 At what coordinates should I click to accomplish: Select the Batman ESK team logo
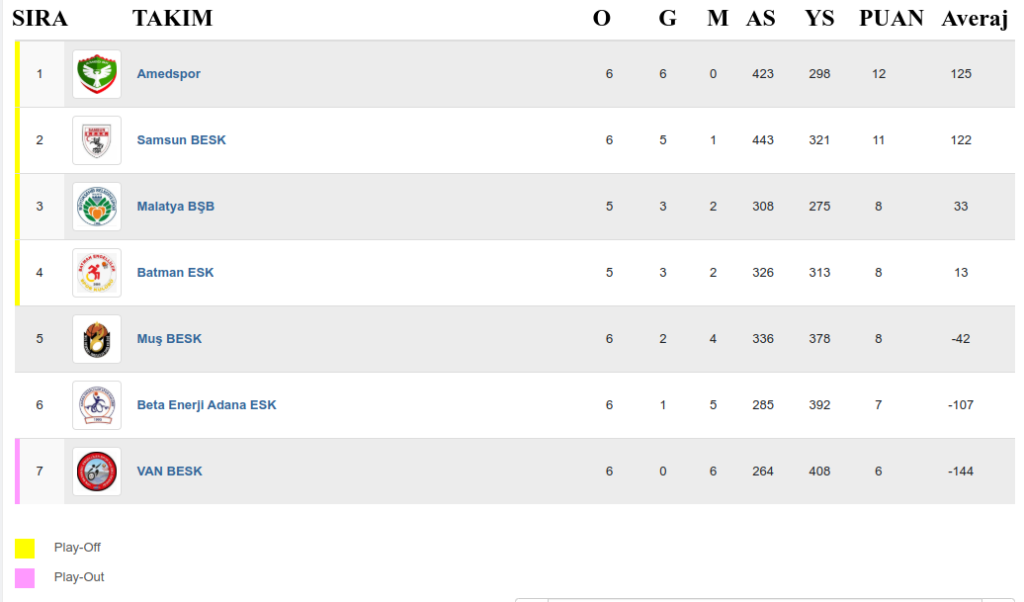[x=97, y=272]
